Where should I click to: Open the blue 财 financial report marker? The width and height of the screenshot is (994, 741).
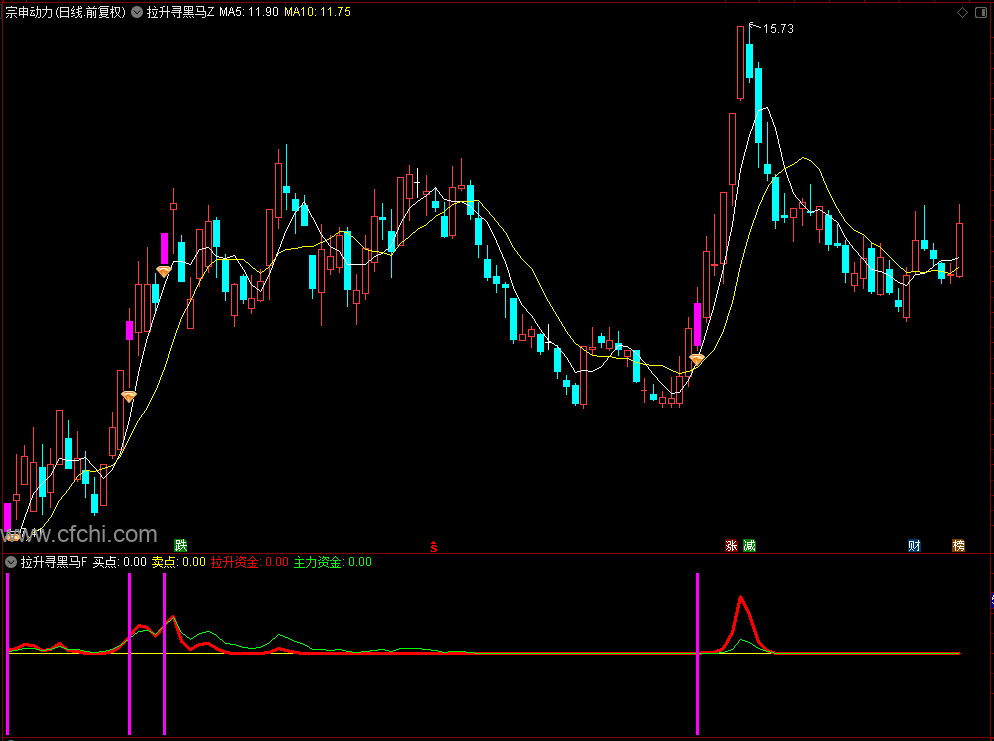point(914,546)
